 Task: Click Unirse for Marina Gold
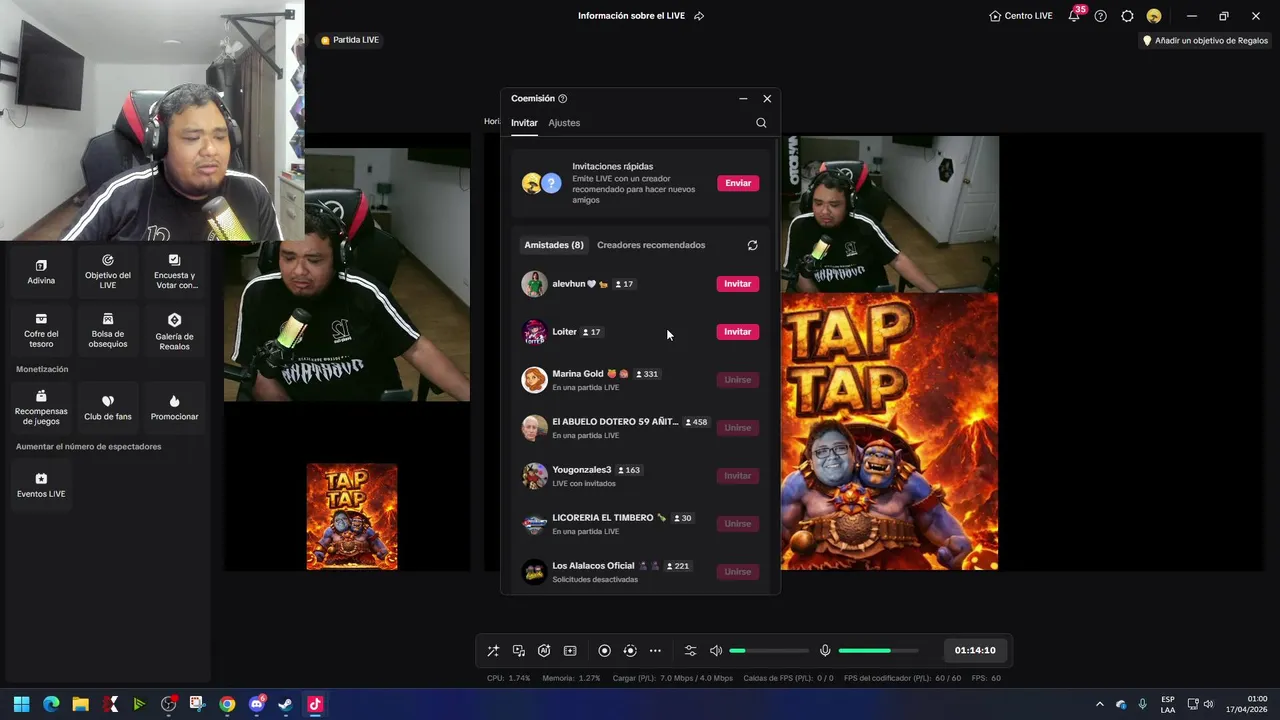click(738, 380)
